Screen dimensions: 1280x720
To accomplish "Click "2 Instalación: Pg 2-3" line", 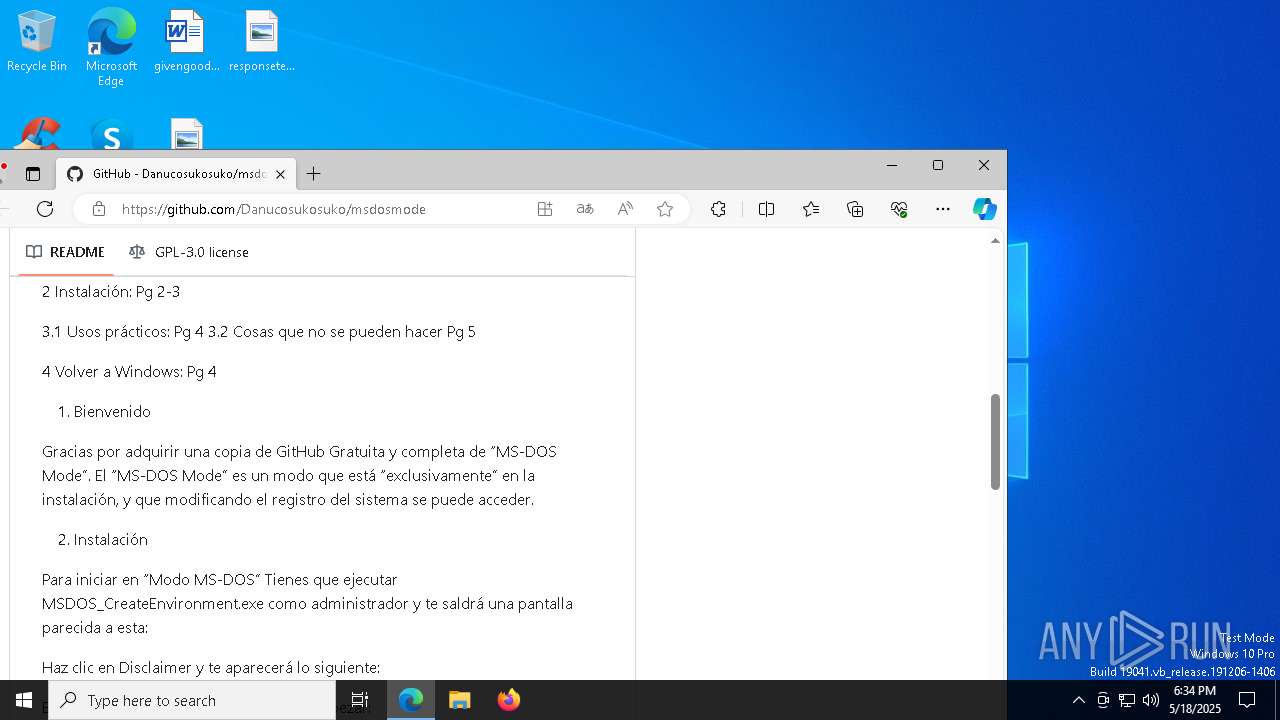I will pyautogui.click(x=111, y=292).
